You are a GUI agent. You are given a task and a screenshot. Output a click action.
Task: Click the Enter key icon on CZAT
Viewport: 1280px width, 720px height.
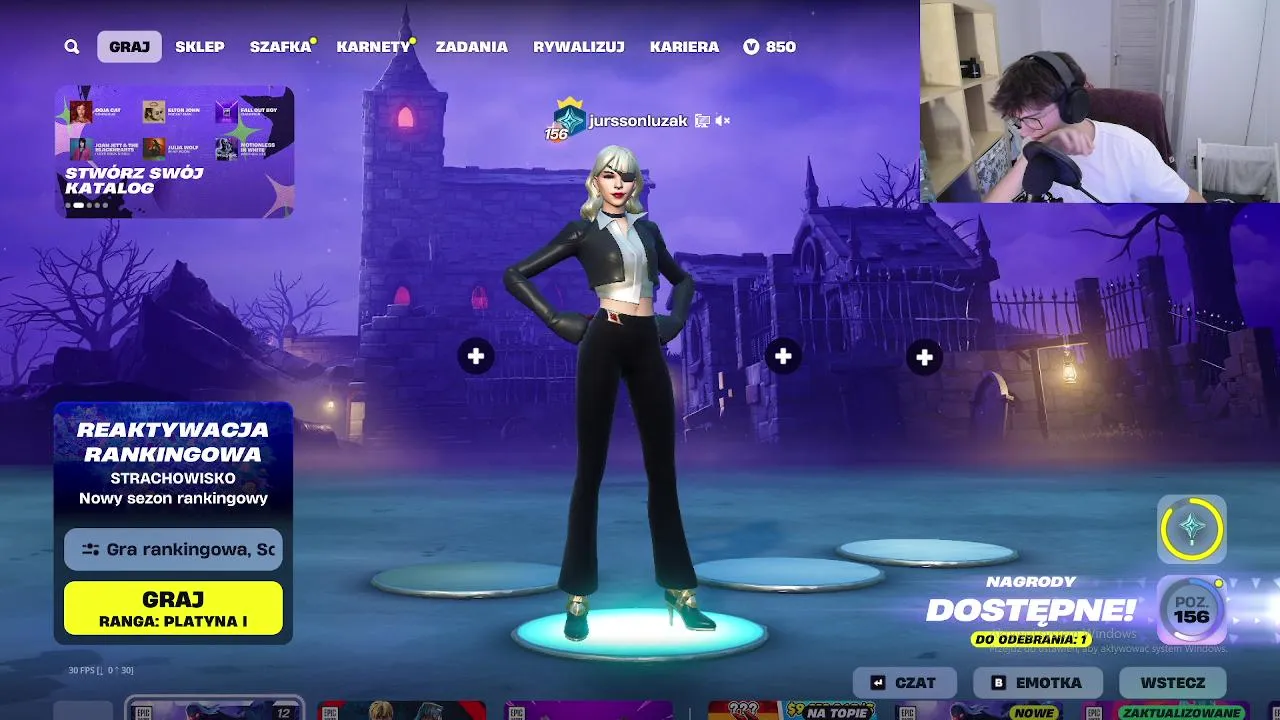tap(878, 683)
